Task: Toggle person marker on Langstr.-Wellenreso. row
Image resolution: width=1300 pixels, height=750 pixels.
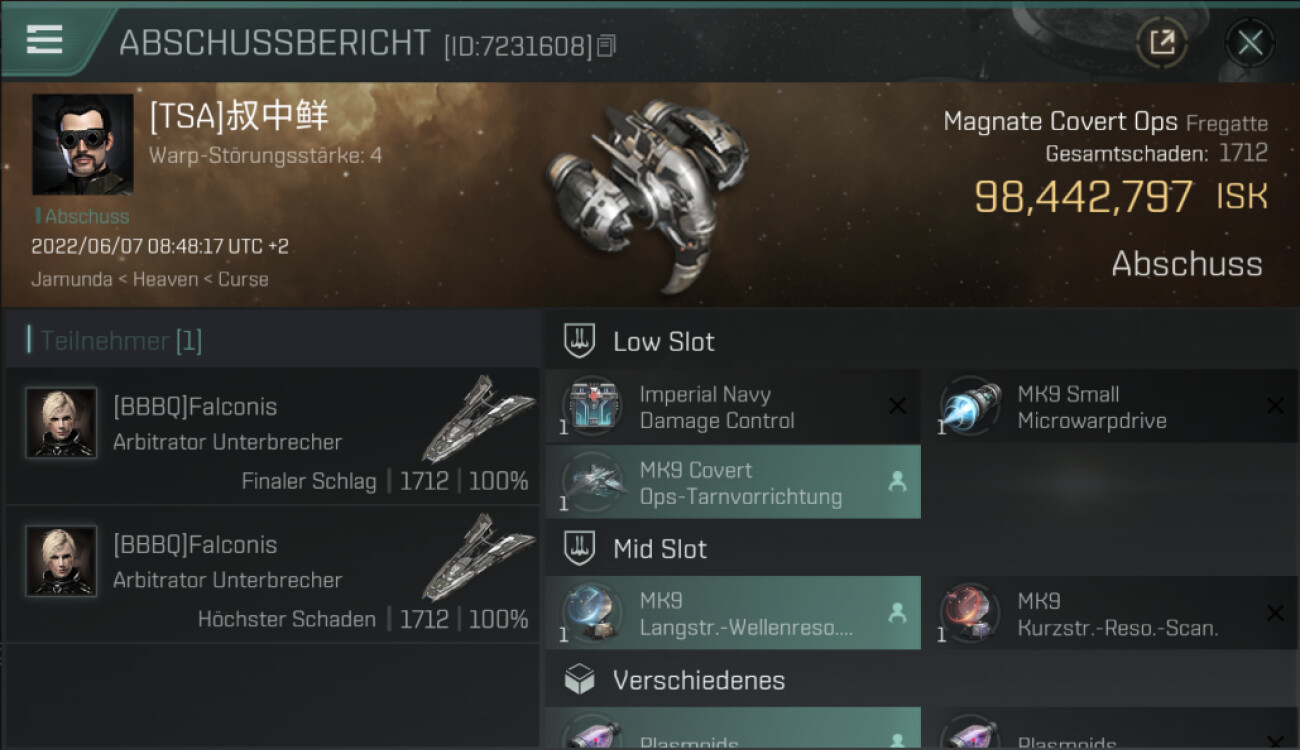Action: [897, 613]
